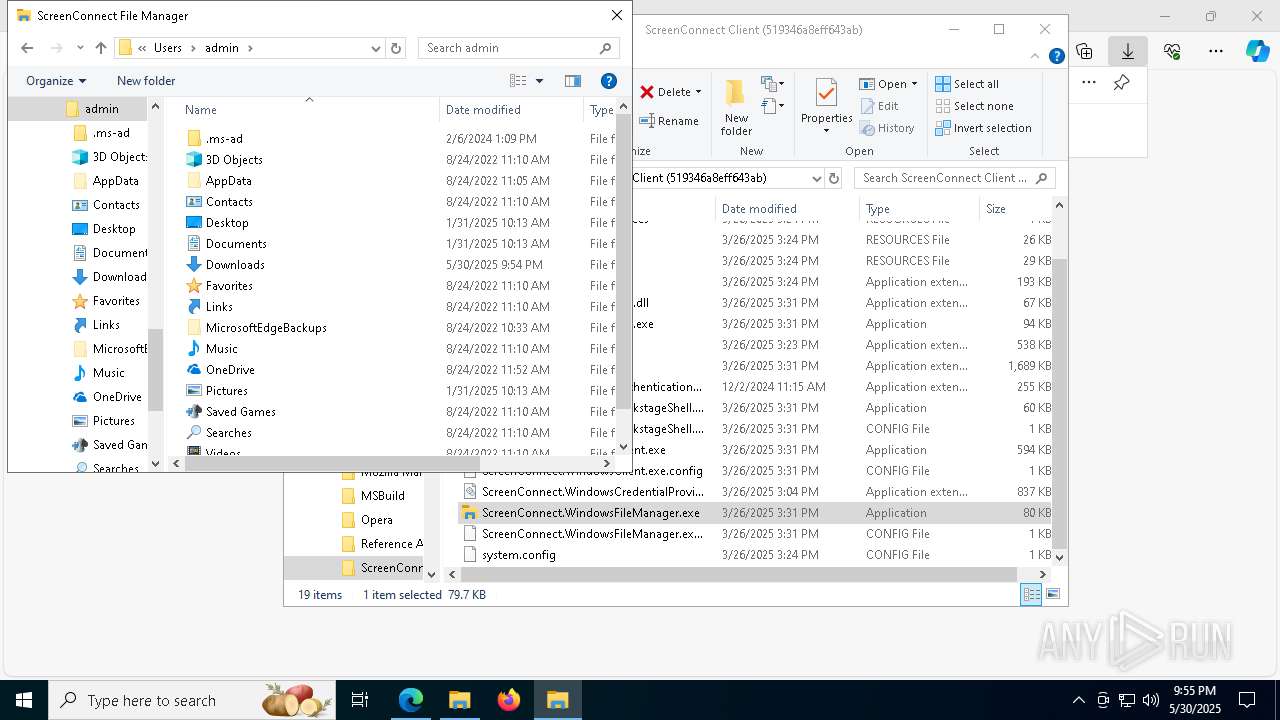The image size is (1280, 720).
Task: Click New folder button in file dialog
Action: tap(146, 81)
